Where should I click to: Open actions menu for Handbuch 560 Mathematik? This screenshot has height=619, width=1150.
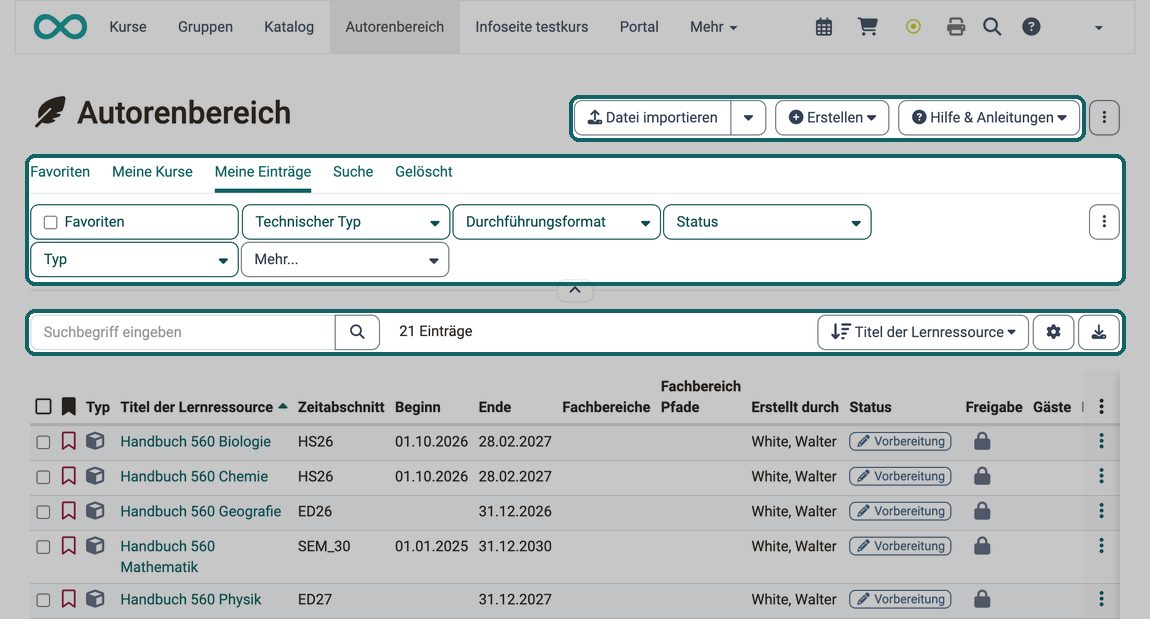pos(1101,546)
